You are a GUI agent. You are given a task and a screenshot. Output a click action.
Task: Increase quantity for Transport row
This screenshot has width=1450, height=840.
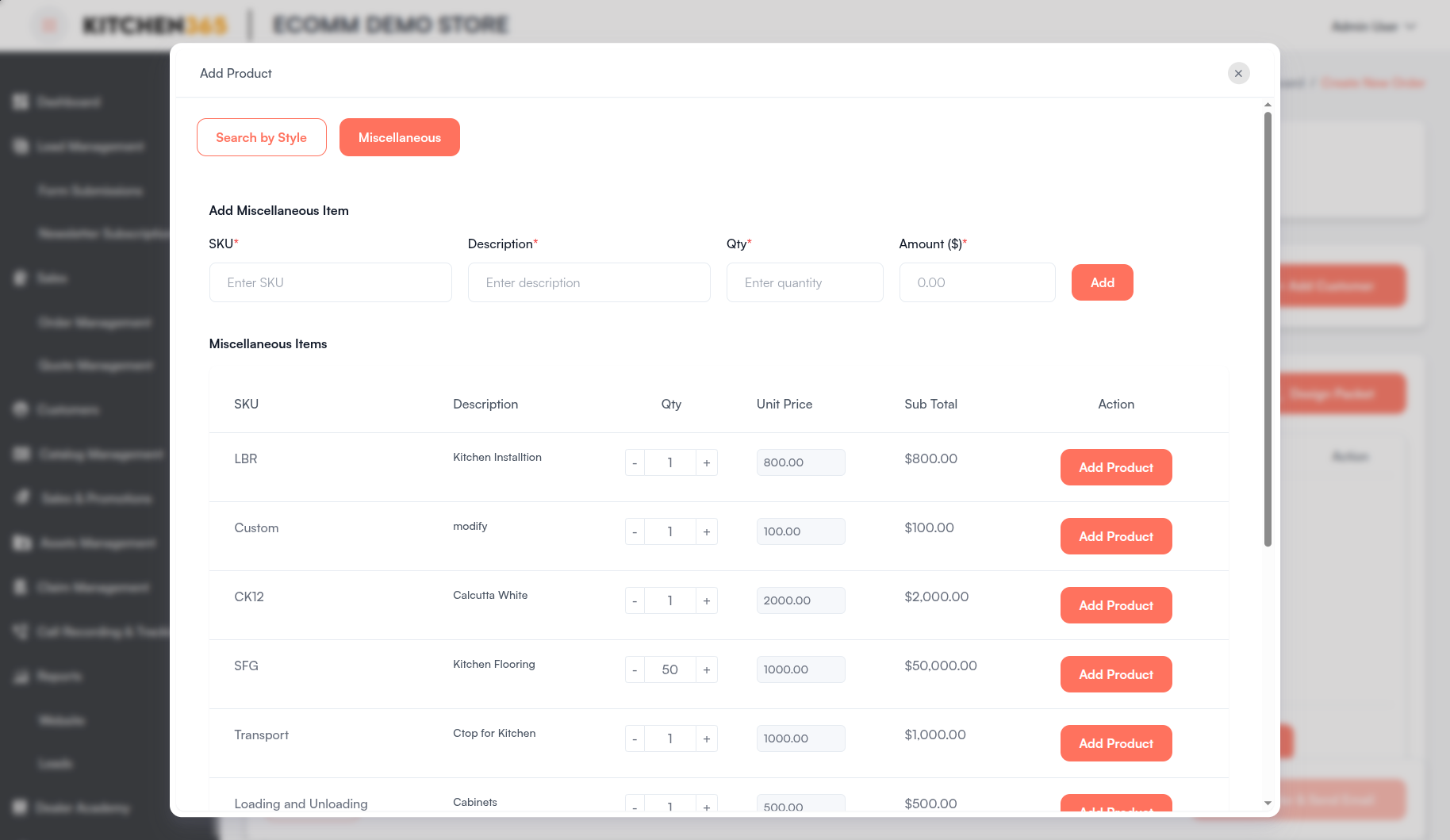pyautogui.click(x=707, y=738)
